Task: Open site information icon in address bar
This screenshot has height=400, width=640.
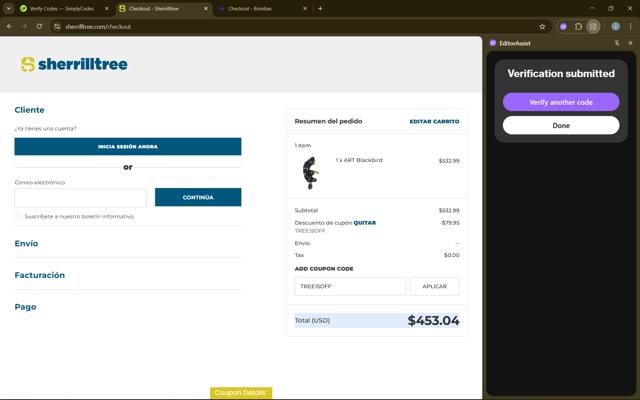Action: click(x=57, y=27)
